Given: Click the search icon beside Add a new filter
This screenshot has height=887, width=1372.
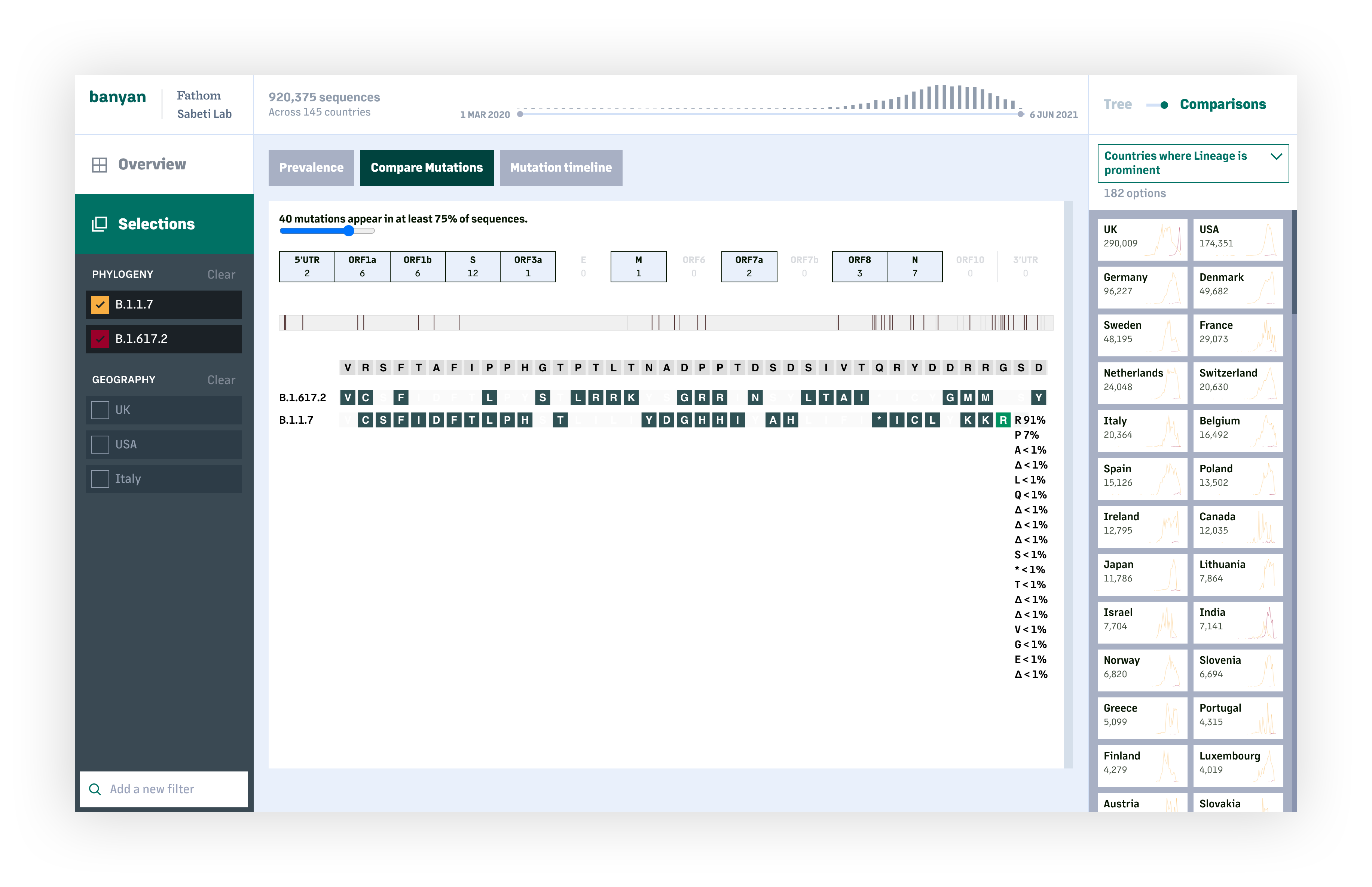Looking at the screenshot, I should click(95, 789).
